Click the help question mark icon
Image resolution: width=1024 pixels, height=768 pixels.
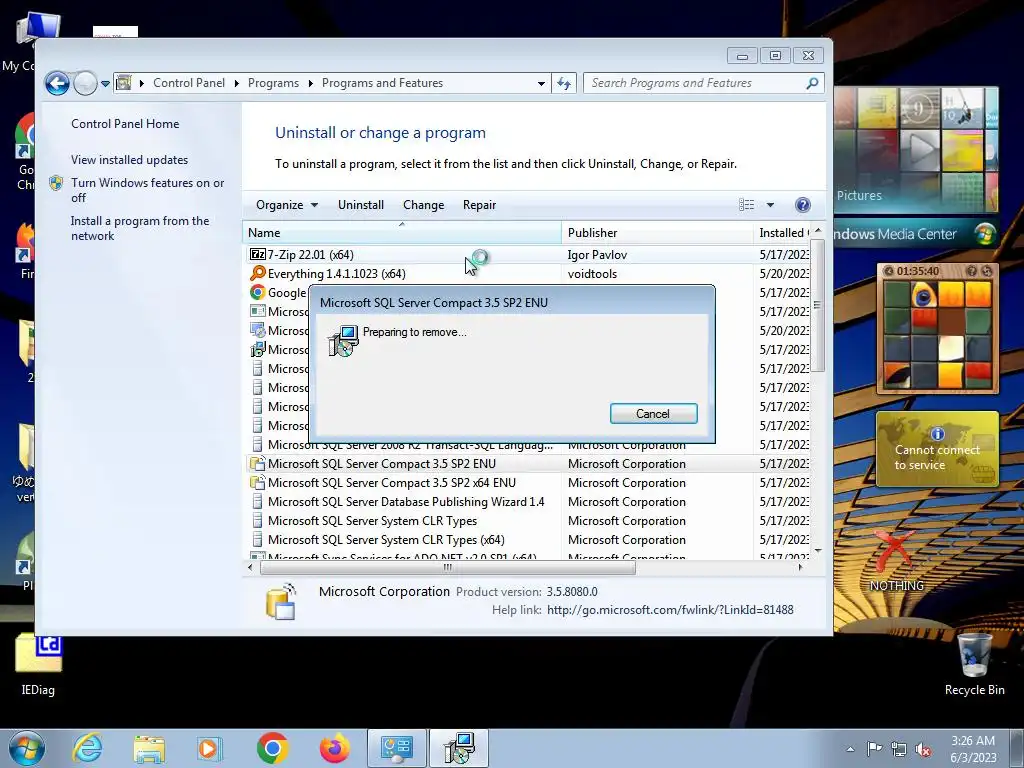pyautogui.click(x=803, y=205)
